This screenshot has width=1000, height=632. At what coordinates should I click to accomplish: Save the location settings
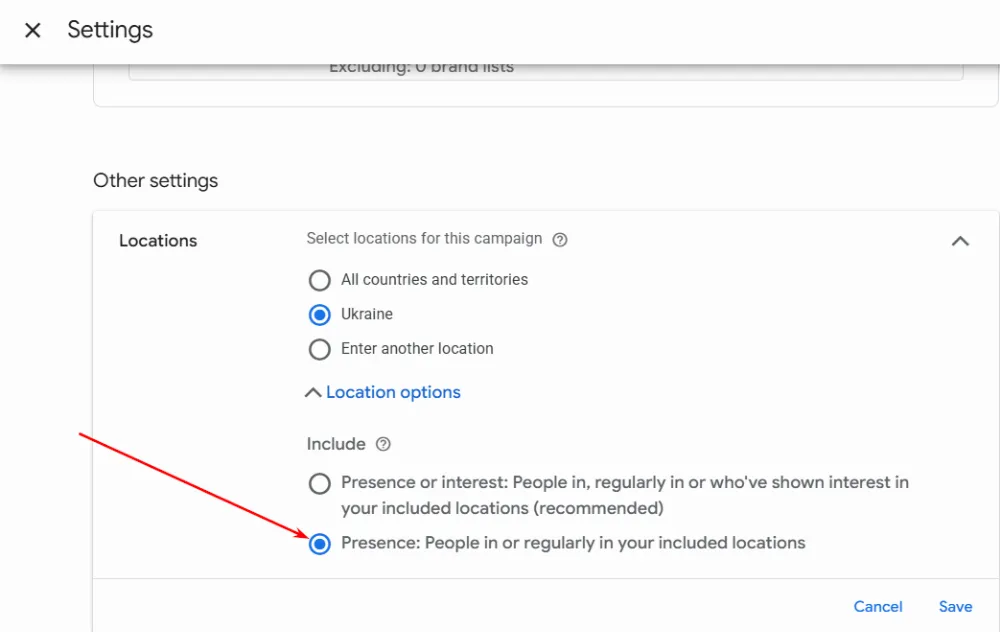point(955,606)
